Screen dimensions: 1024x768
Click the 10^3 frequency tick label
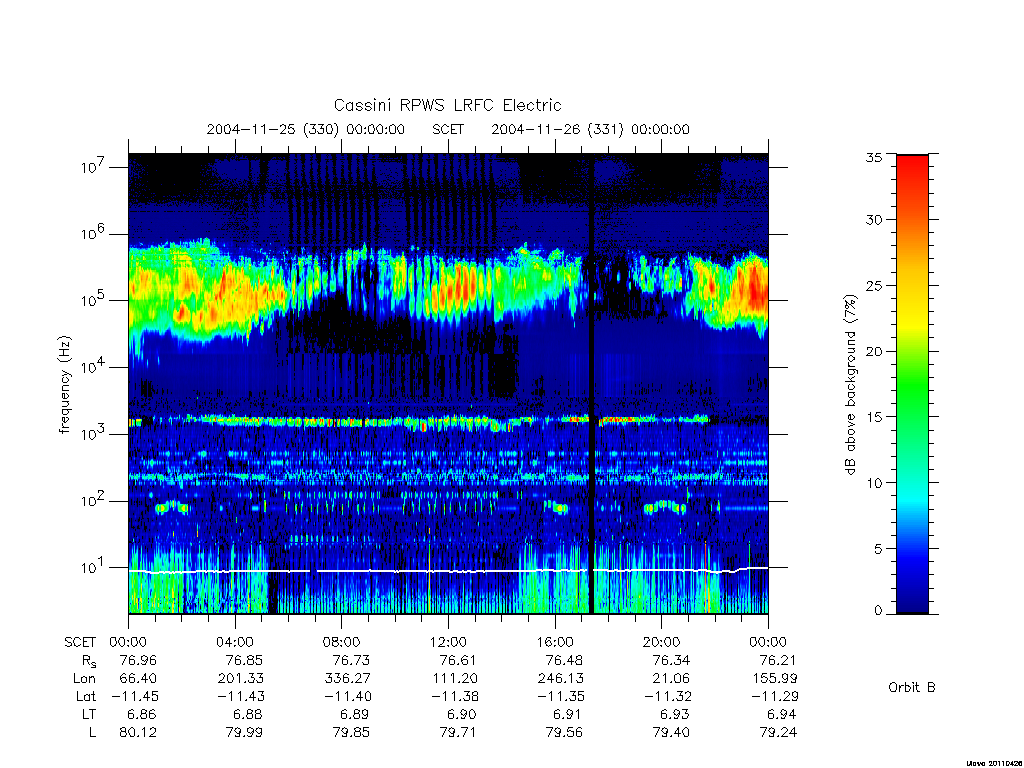[94, 434]
